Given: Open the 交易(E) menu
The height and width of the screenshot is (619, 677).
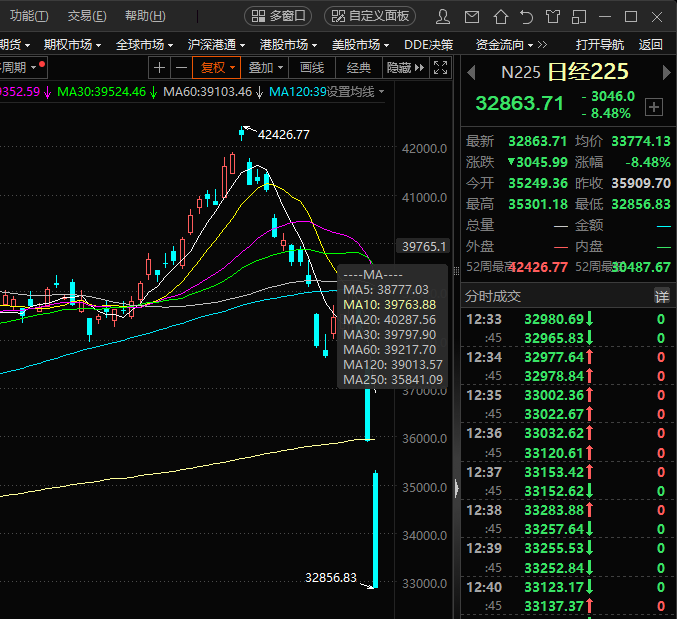Looking at the screenshot, I should pos(86,16).
